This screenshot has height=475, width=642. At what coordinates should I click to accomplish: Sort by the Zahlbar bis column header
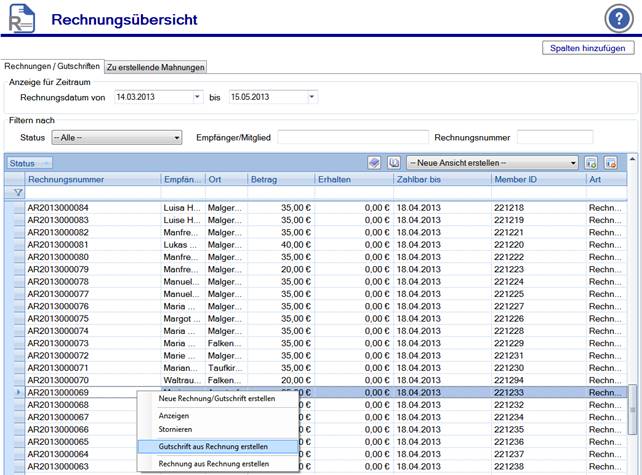(443, 179)
